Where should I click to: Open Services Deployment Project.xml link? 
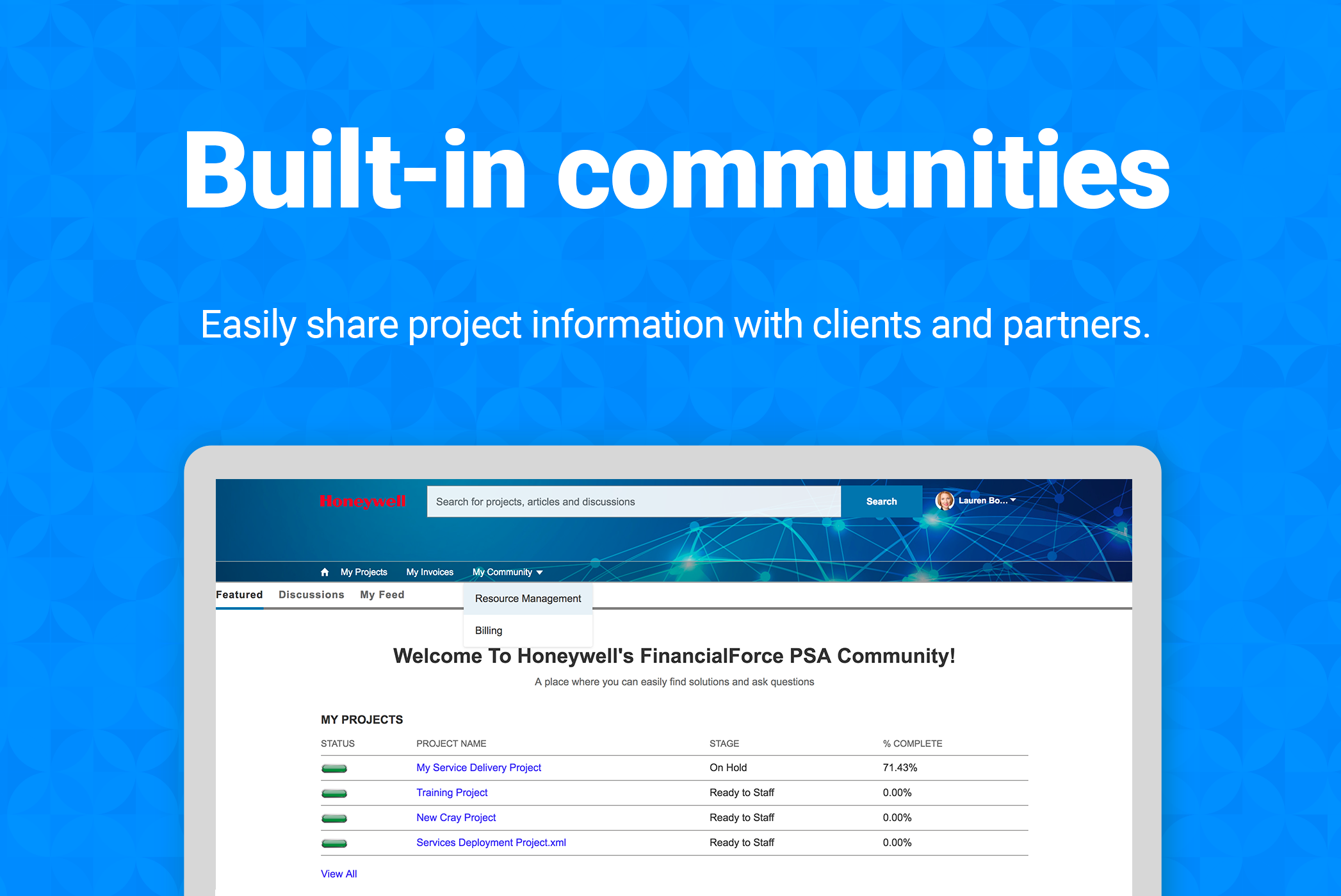coord(491,842)
